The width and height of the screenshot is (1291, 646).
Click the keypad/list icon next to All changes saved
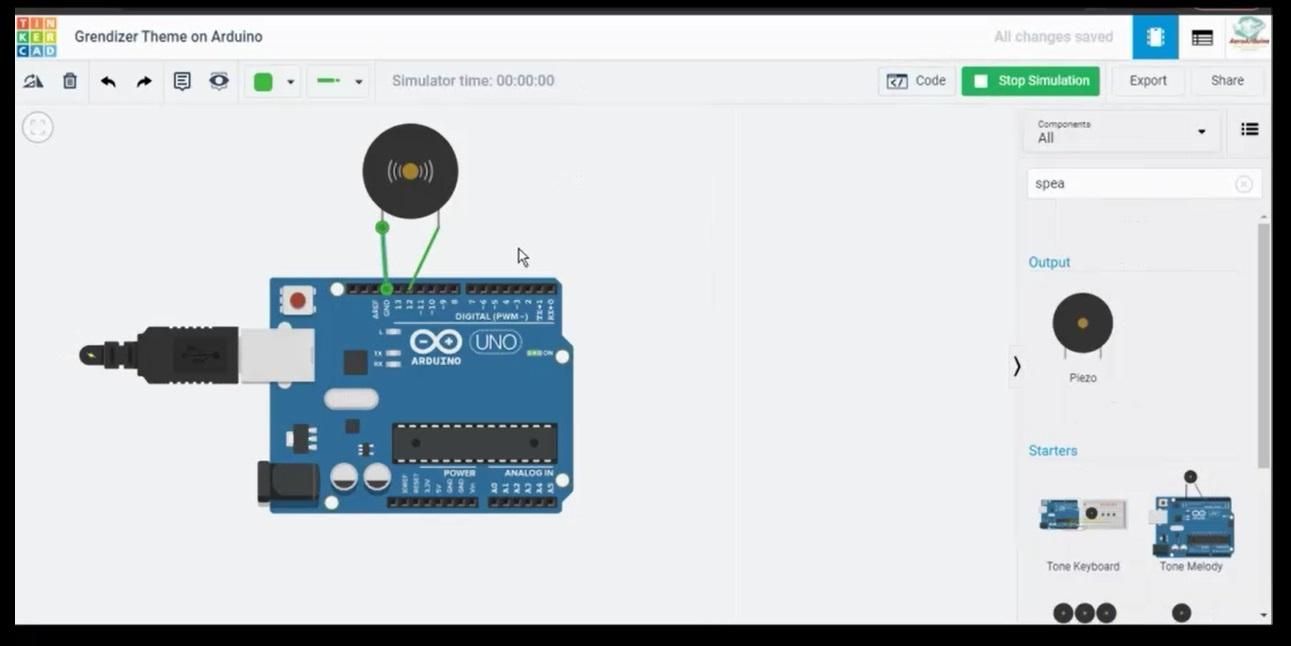(1202, 36)
